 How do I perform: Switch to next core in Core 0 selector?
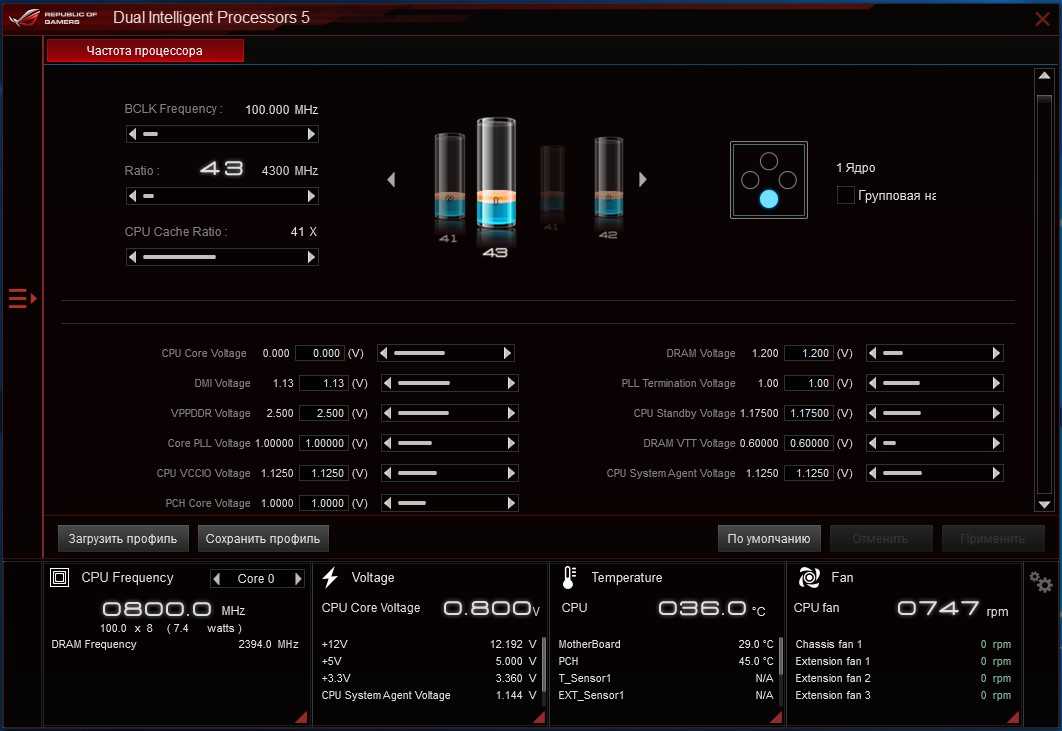pos(296,579)
